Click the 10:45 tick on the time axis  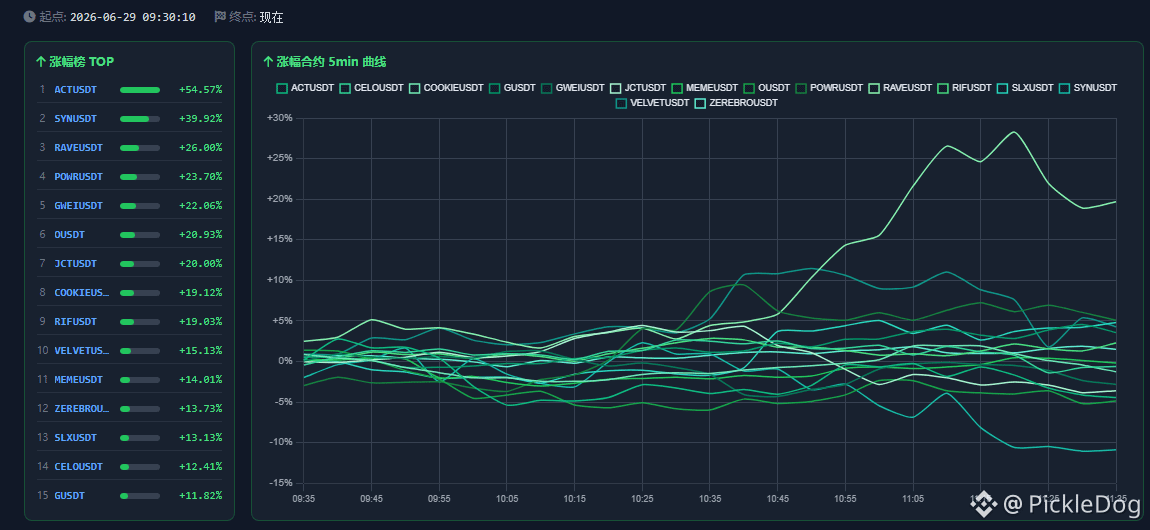(777, 498)
